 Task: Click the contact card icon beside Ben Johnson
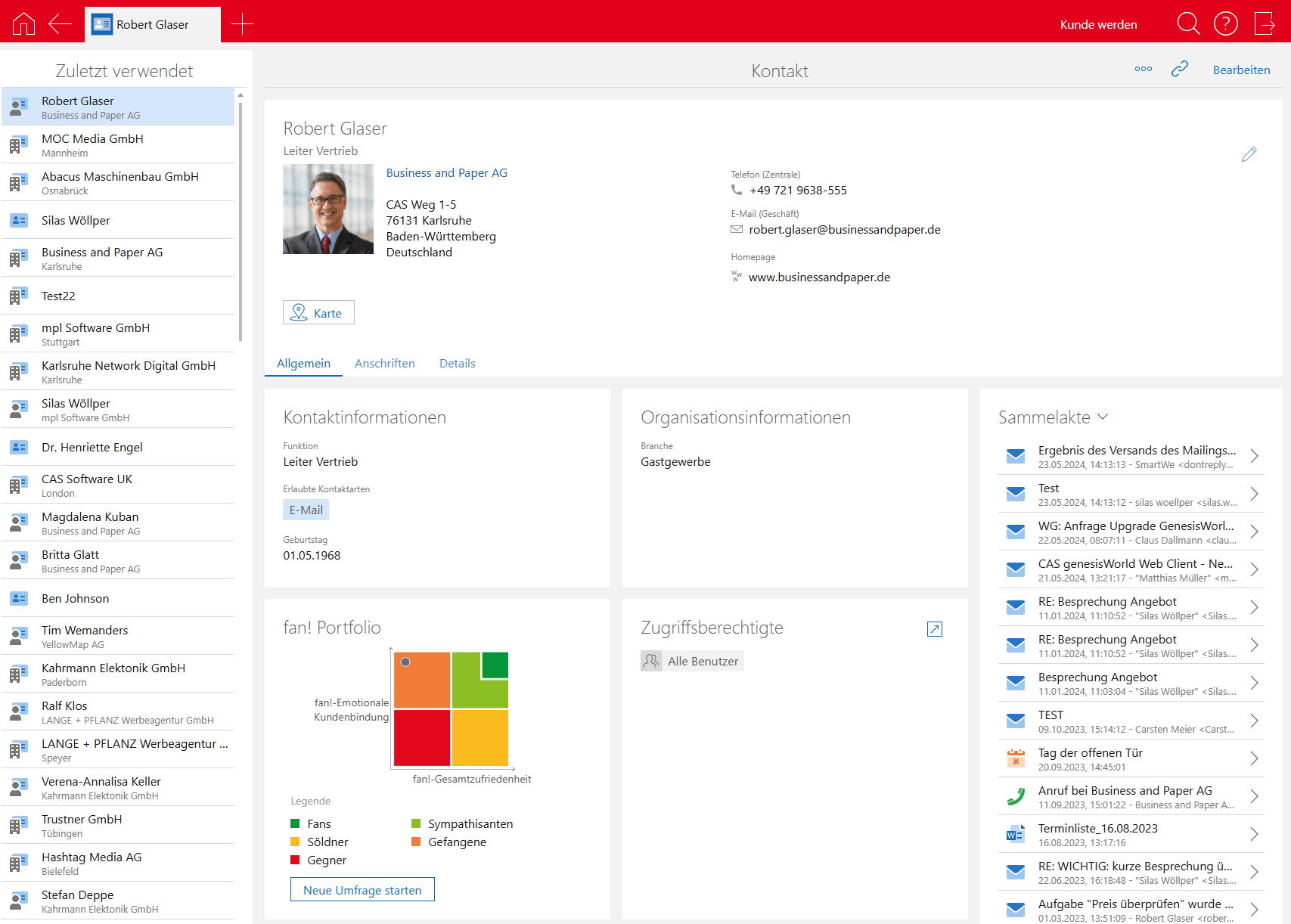pos(19,598)
